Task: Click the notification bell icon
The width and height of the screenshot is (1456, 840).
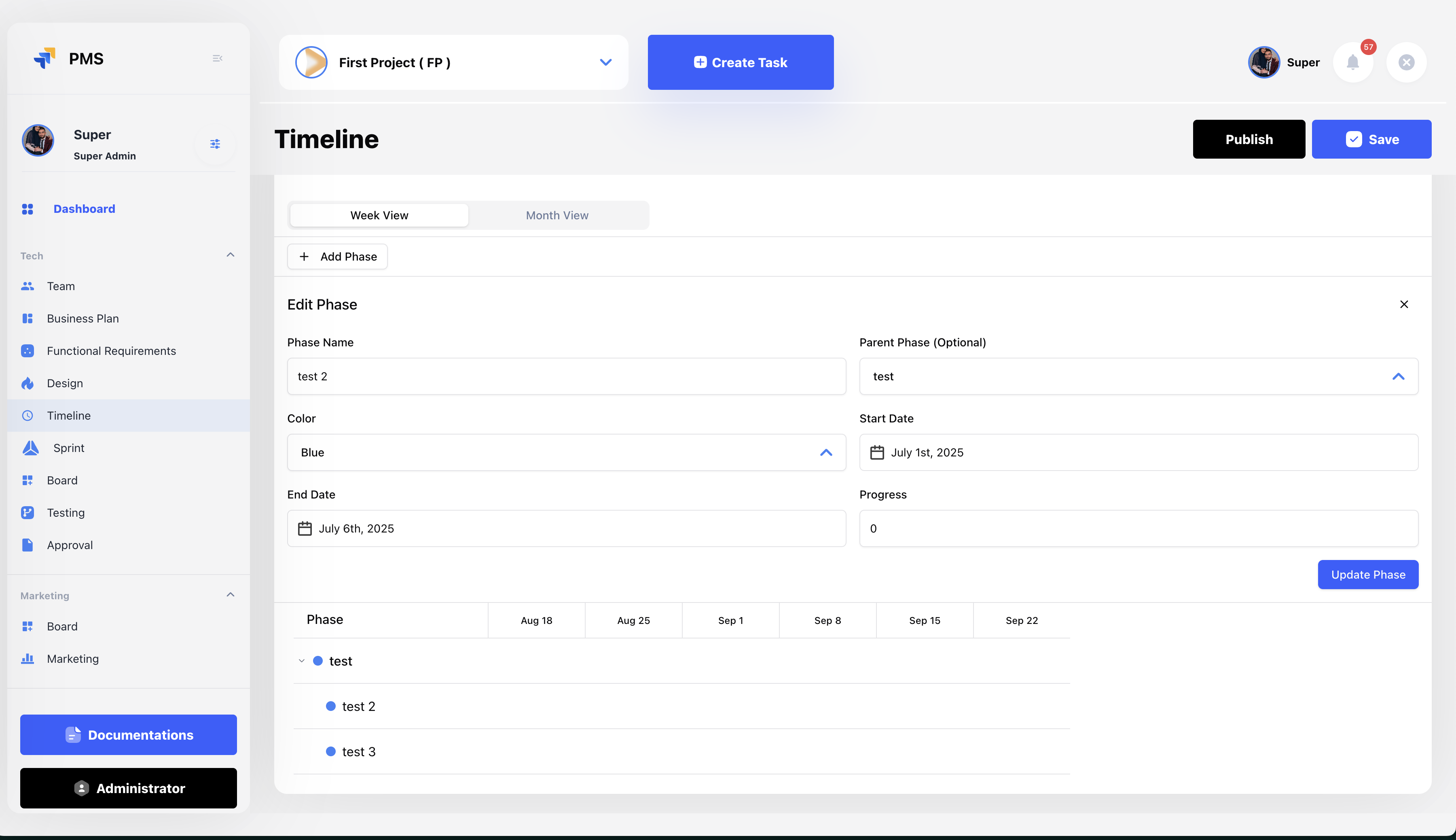Action: tap(1352, 62)
